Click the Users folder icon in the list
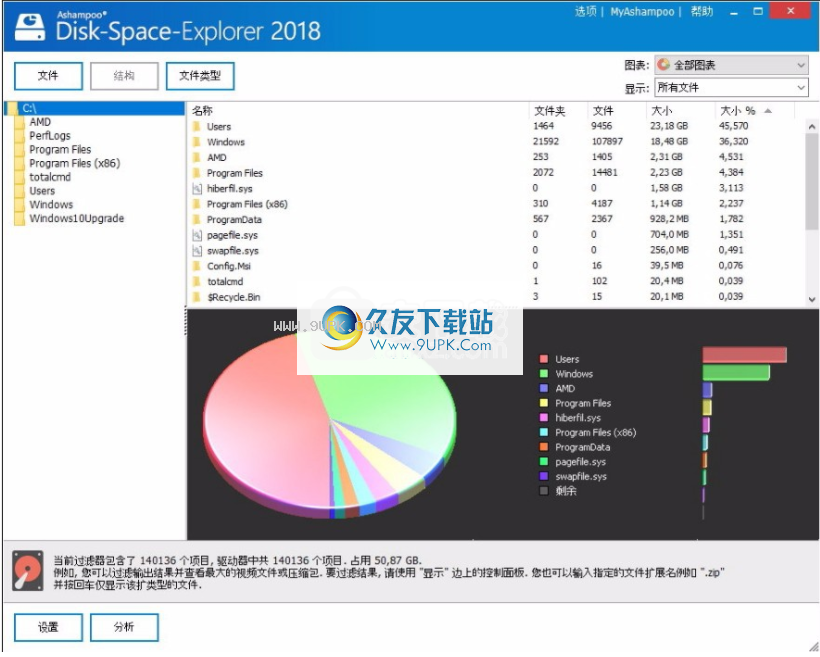This screenshot has width=820, height=657. coord(197,126)
